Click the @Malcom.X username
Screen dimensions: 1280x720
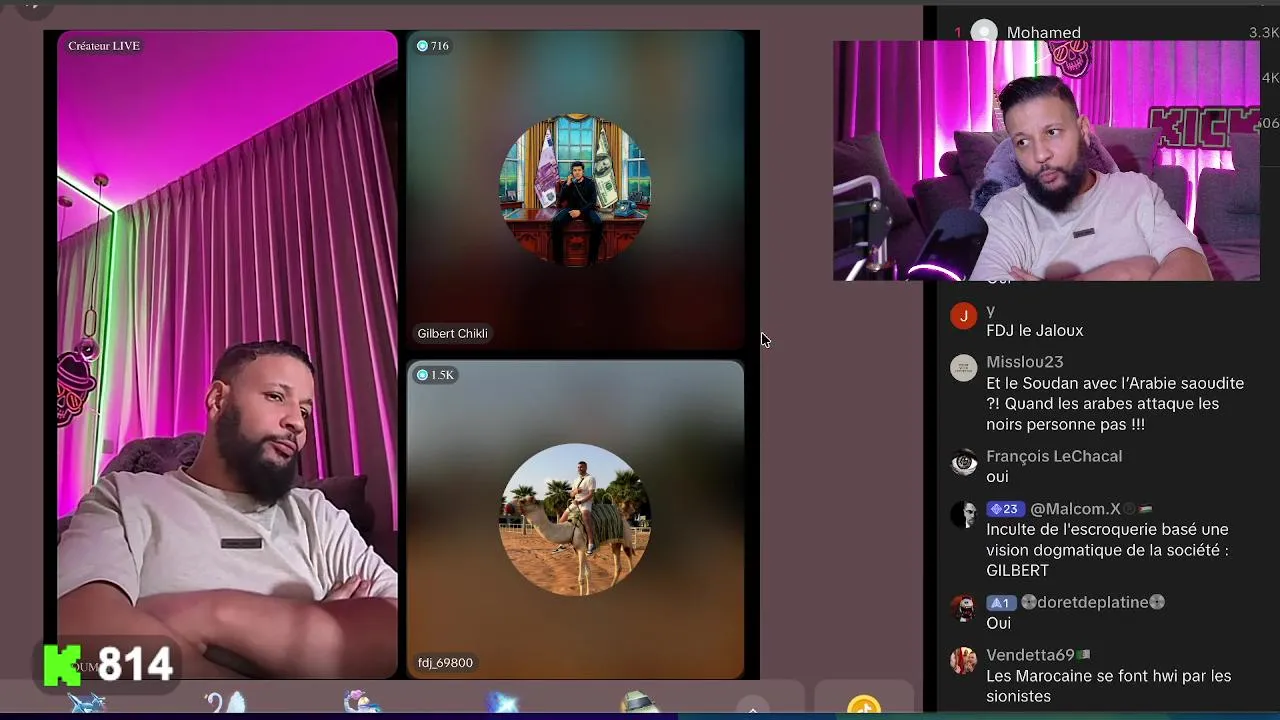(1075, 509)
